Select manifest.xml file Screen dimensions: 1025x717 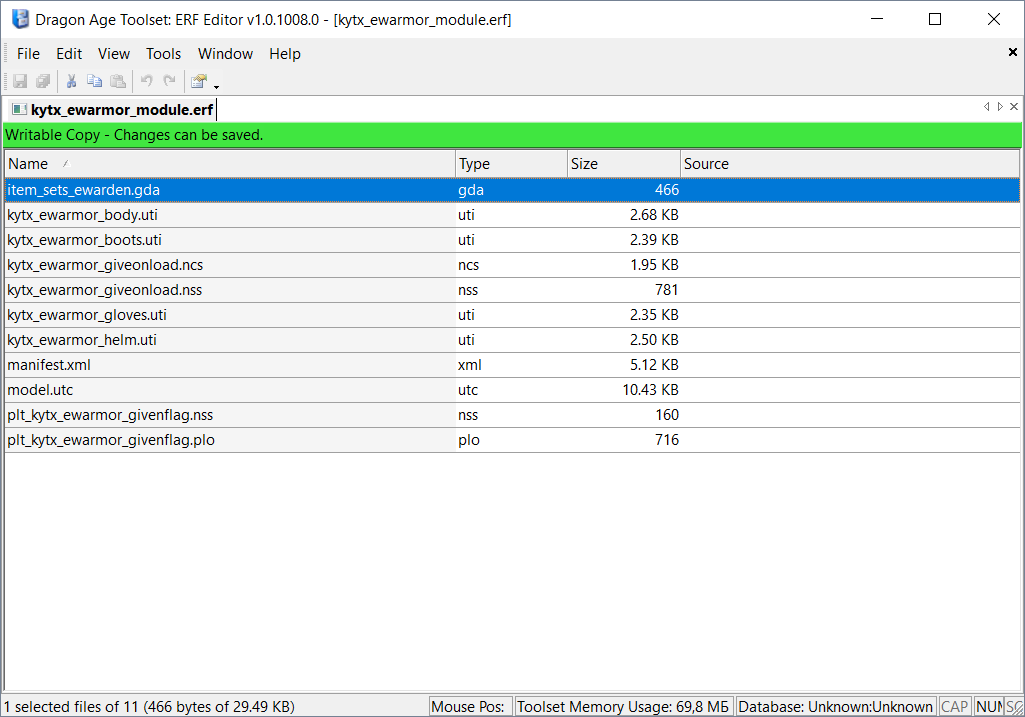[x=512, y=365]
